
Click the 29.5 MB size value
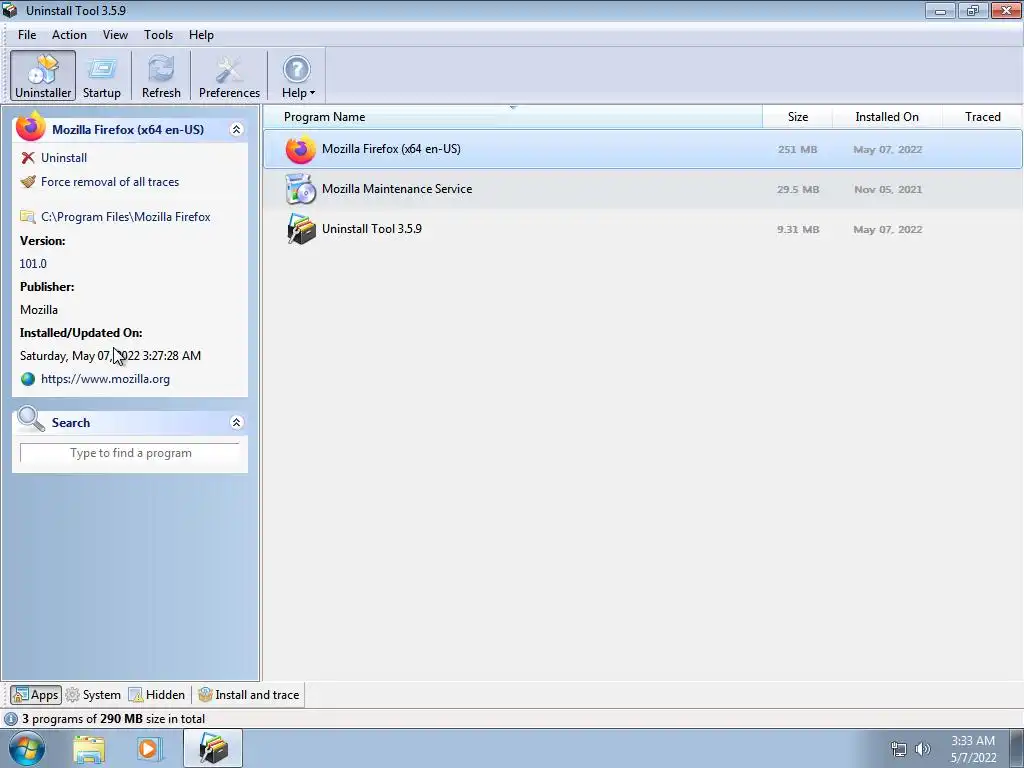(797, 189)
